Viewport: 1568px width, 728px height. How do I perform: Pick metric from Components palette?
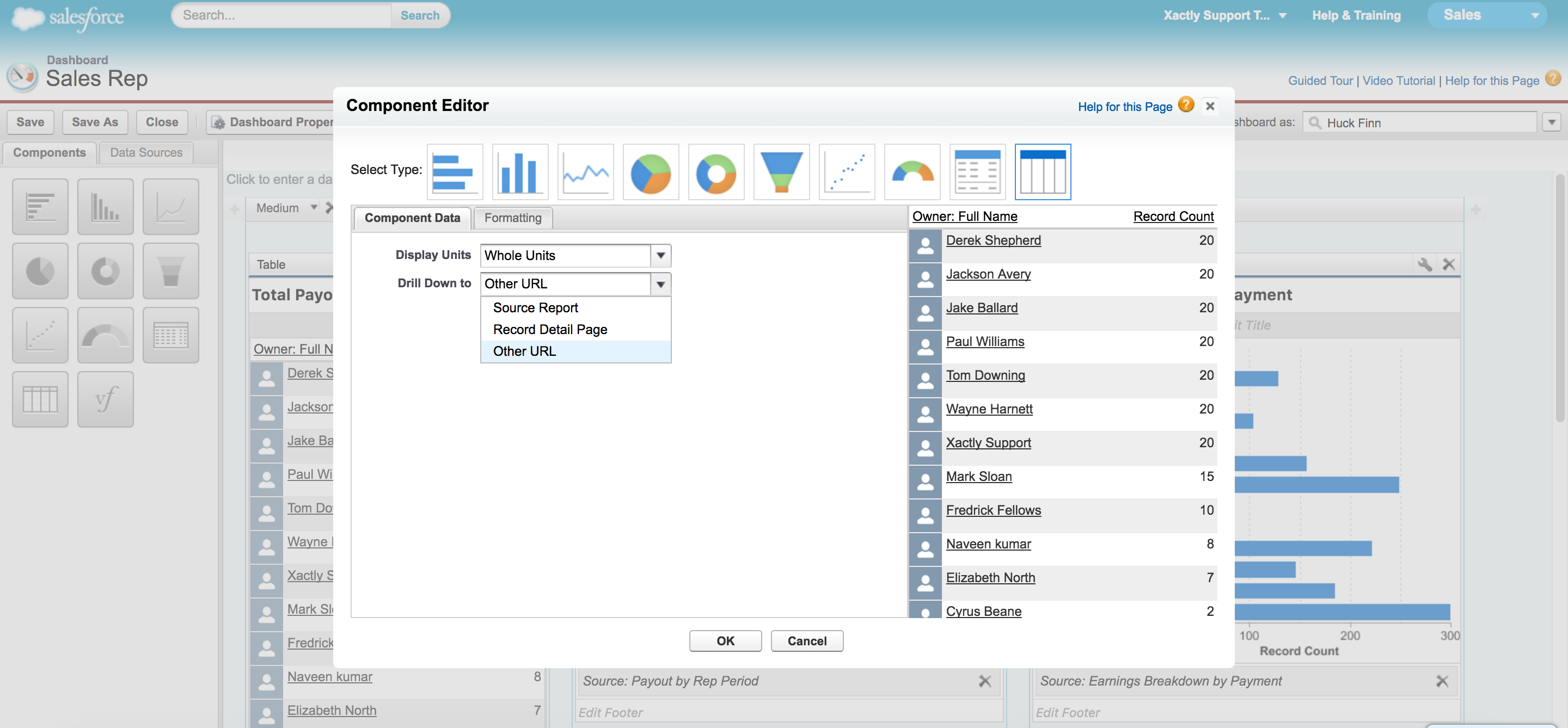[170, 335]
